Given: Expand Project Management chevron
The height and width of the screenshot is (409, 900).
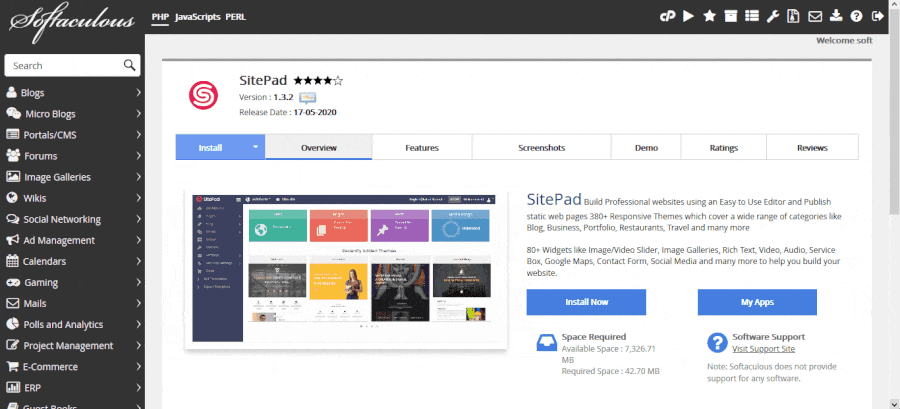Looking at the screenshot, I should tap(138, 345).
